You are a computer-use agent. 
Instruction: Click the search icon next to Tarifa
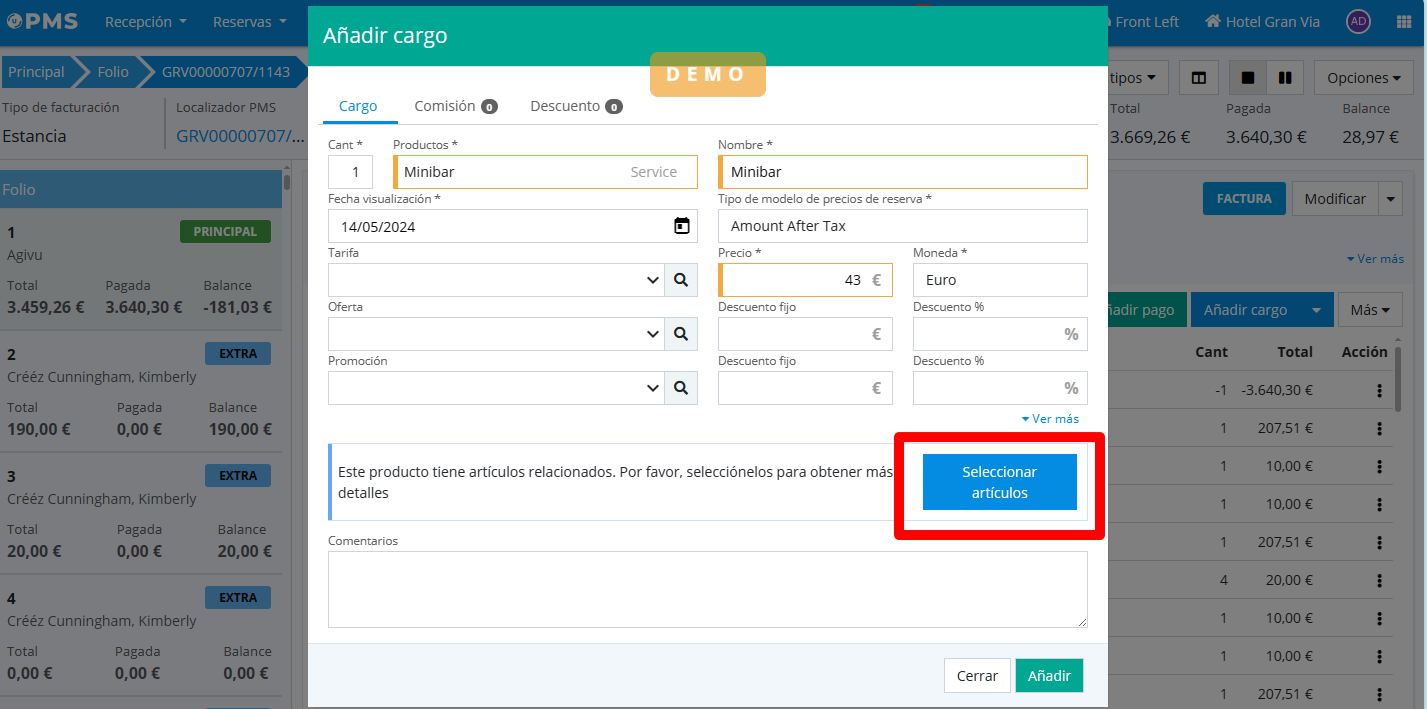point(681,281)
